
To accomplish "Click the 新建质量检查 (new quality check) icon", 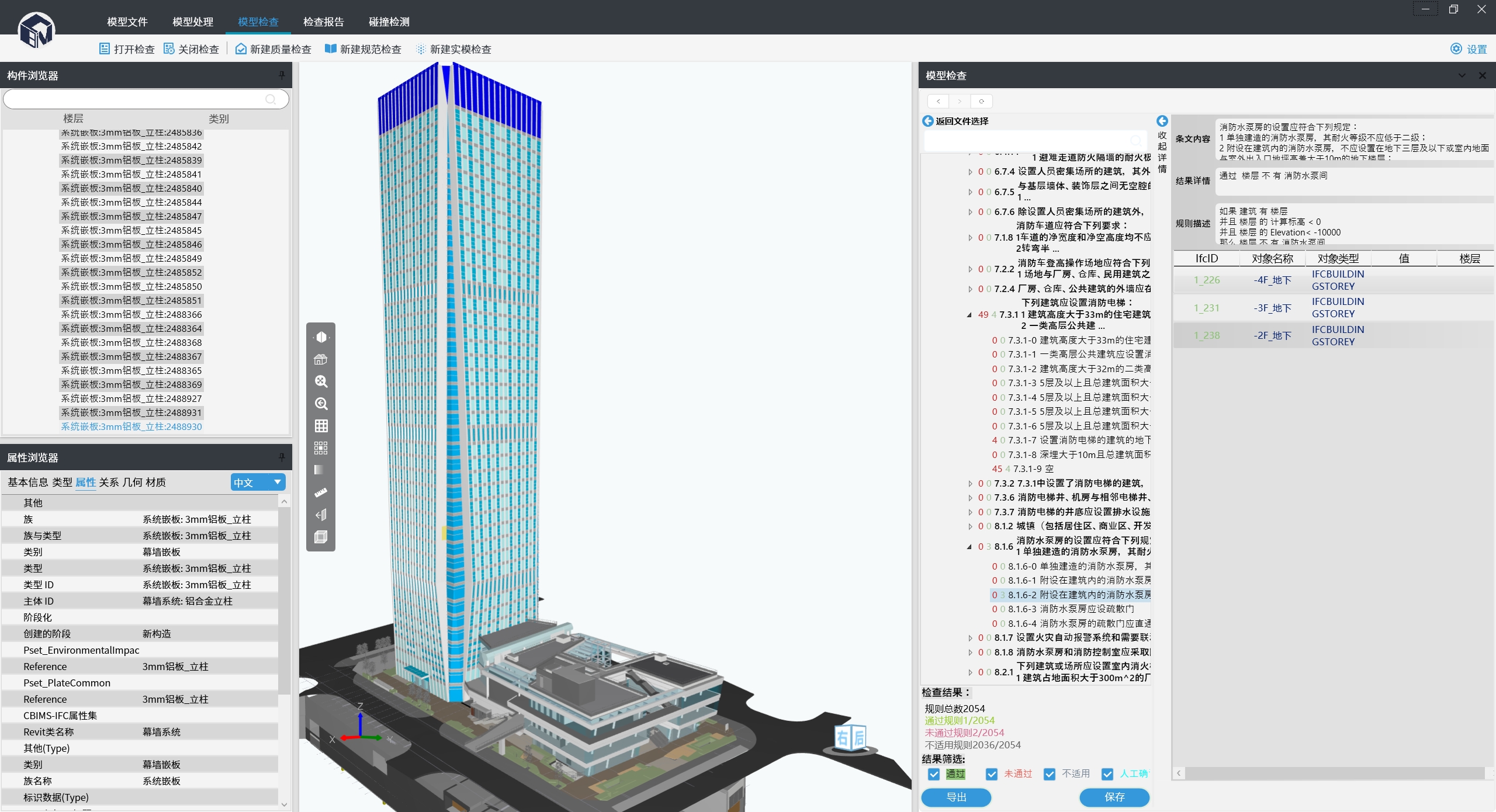I will point(240,48).
